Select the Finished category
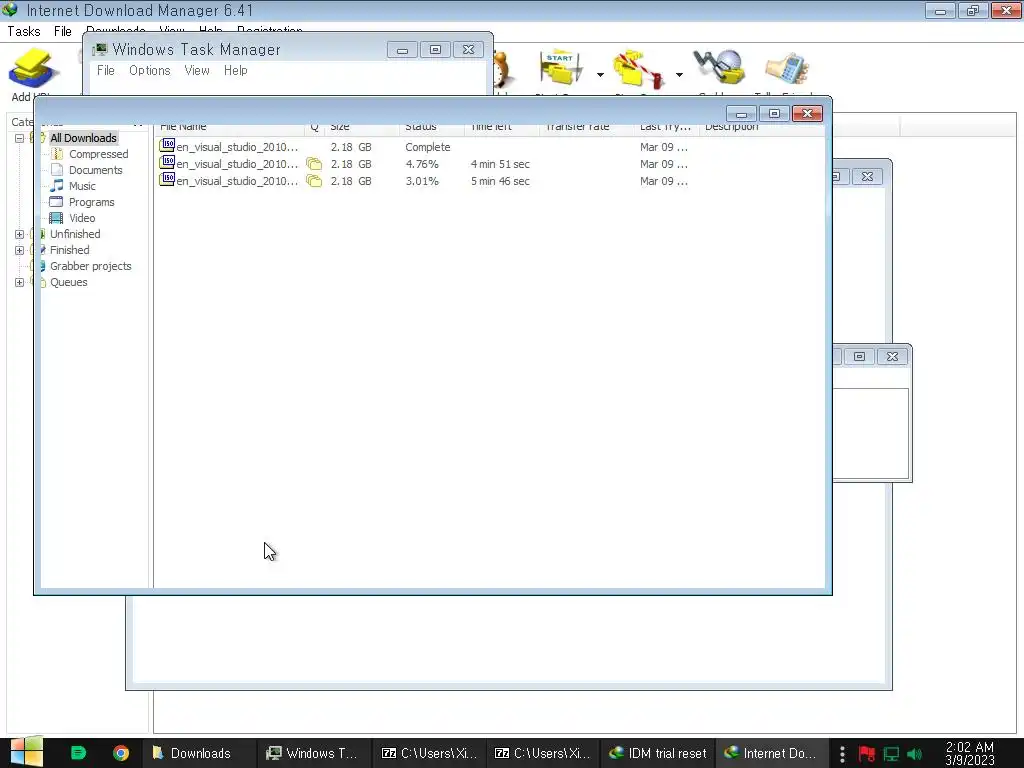Image resolution: width=1024 pixels, height=768 pixels. [70, 250]
